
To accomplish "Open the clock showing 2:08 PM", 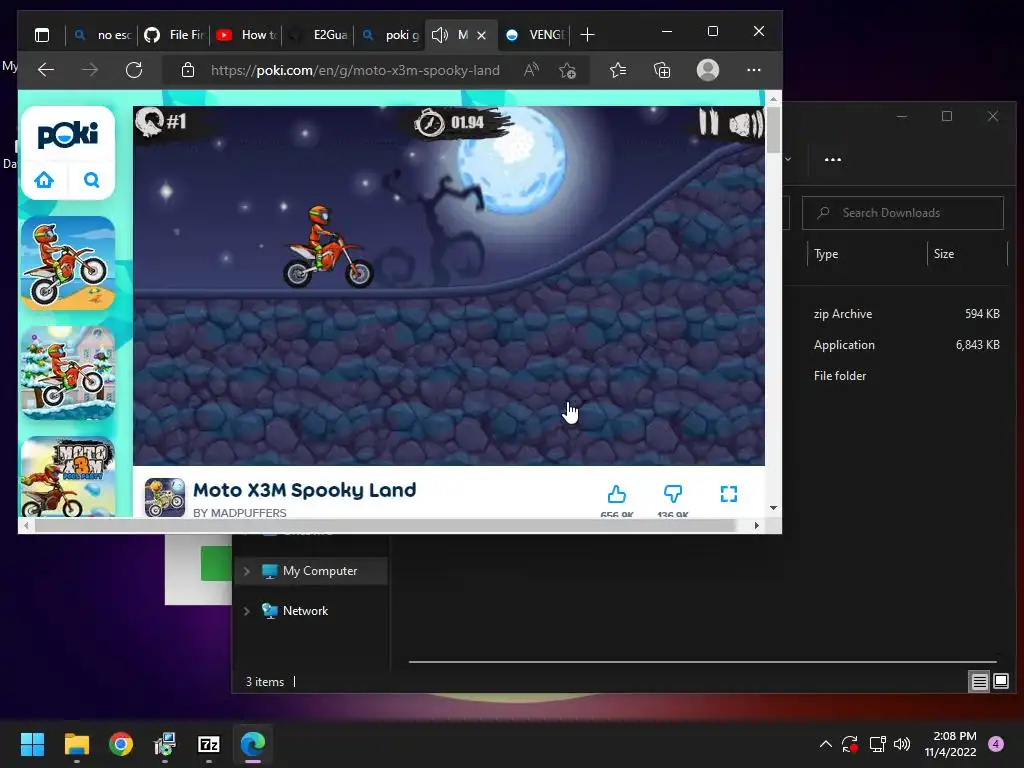I will (x=951, y=744).
